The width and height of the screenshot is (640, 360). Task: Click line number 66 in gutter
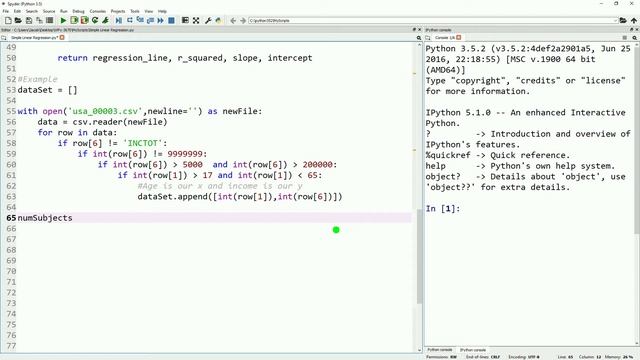click(11, 229)
